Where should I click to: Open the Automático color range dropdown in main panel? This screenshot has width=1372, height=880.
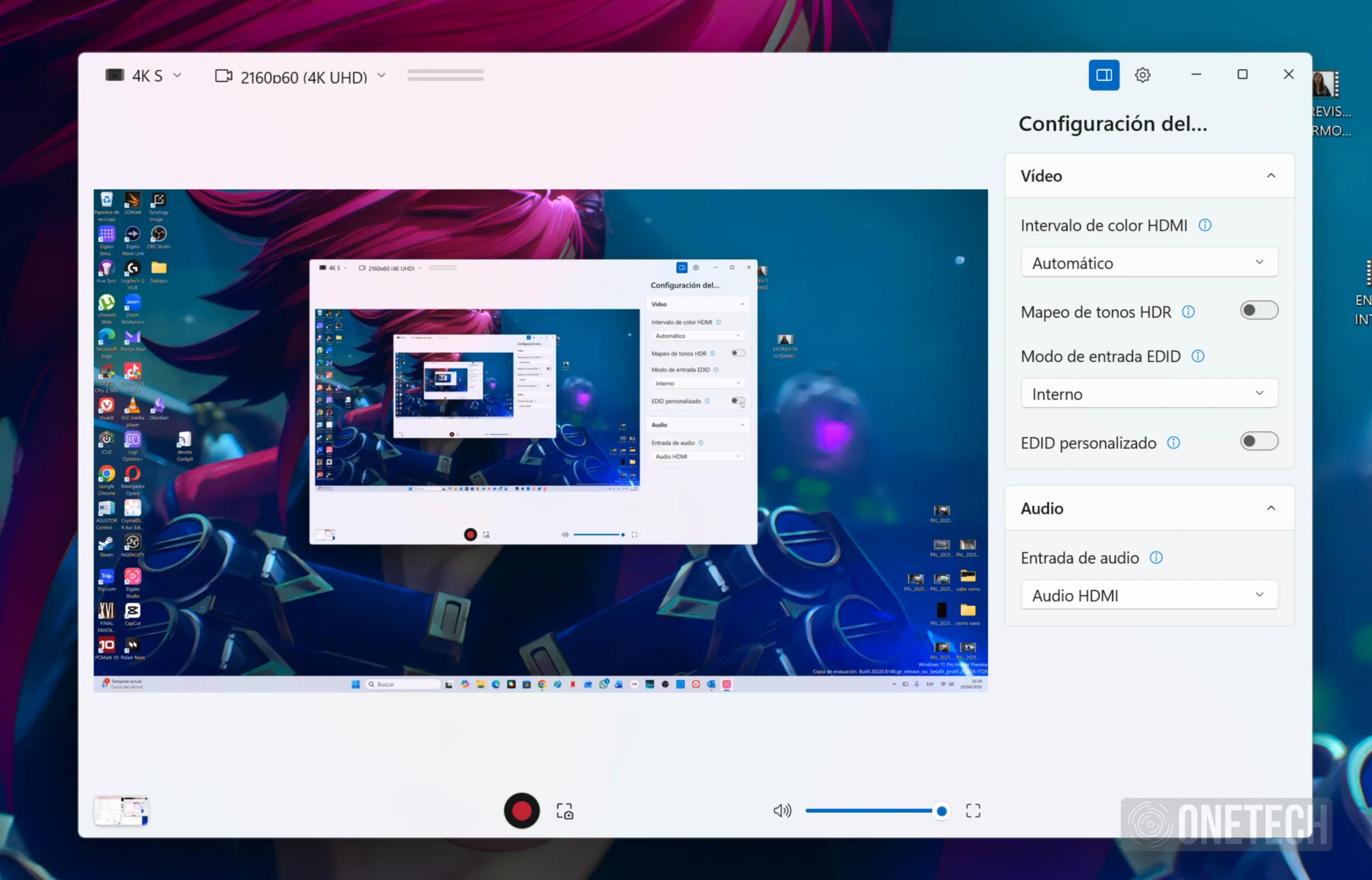tap(1149, 263)
